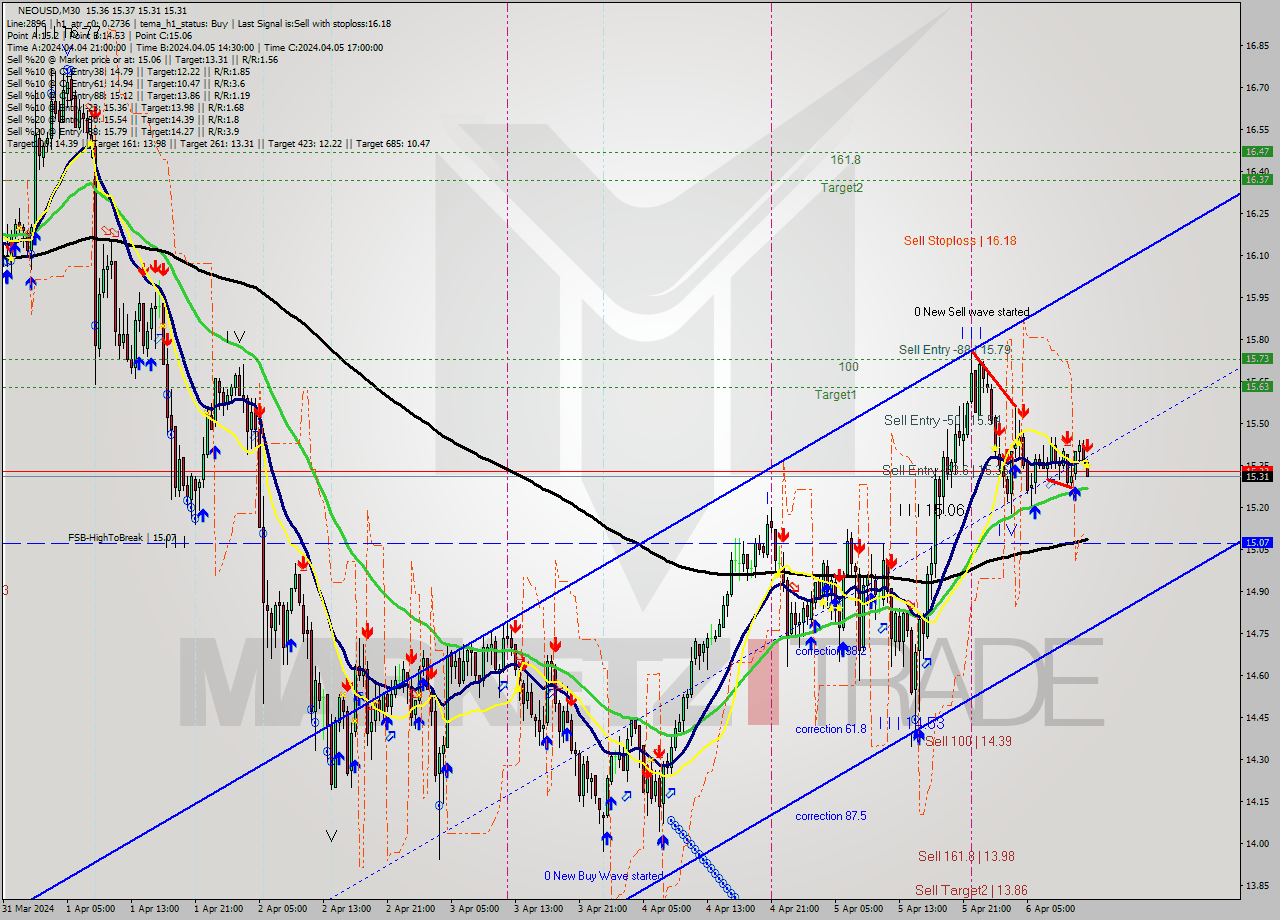Click the 13.85 price axis value
Image resolution: width=1280 pixels, height=920 pixels.
[x=1257, y=885]
